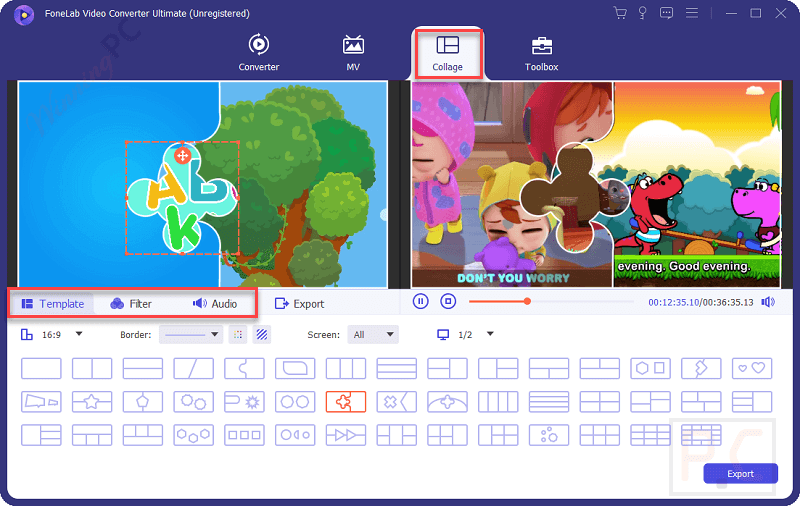Open the border color palette icon
Image resolution: width=800 pixels, height=506 pixels.
(x=238, y=335)
